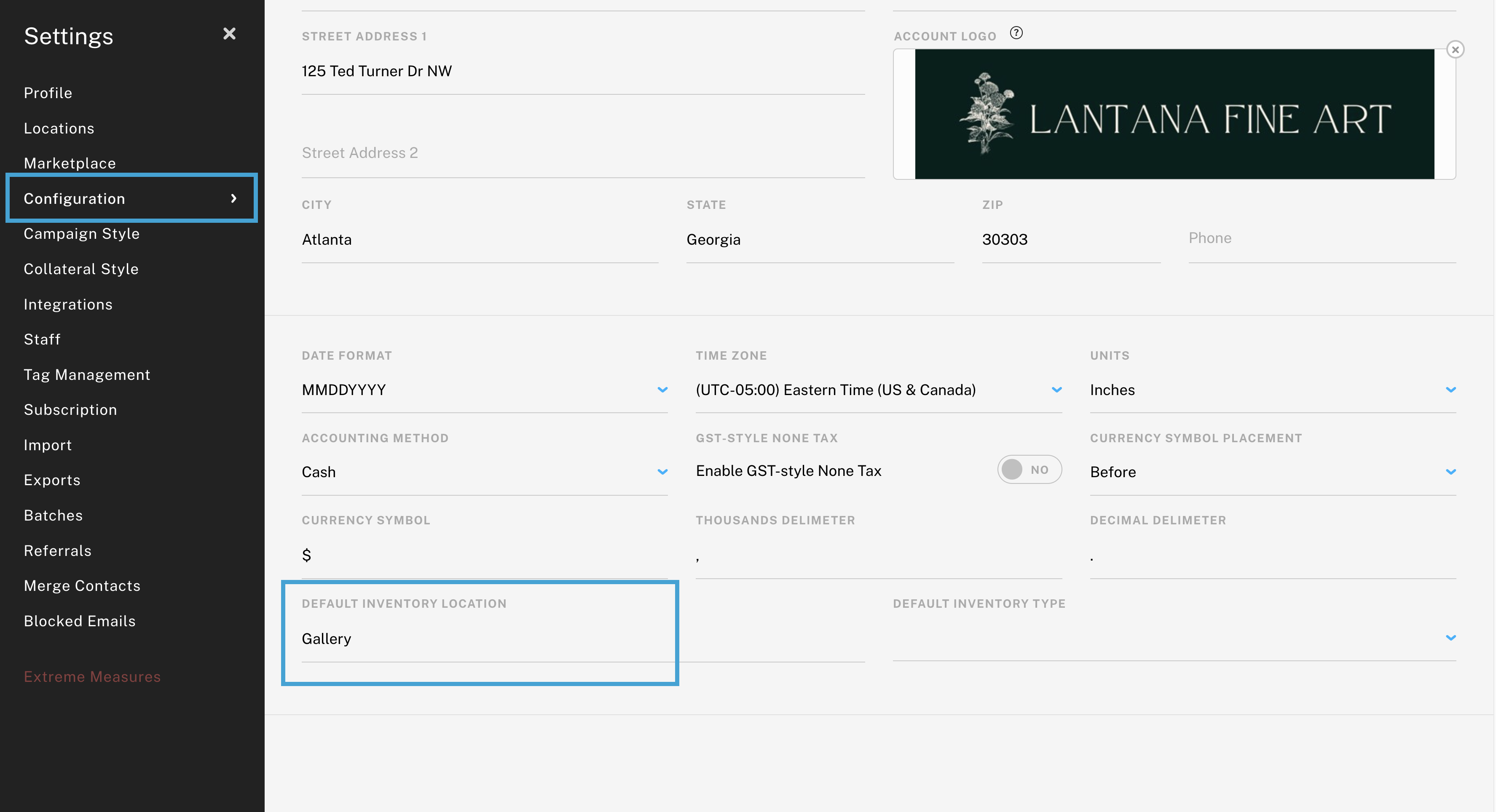Open the Date Format dropdown
Screen dimensions: 1496x812
(x=662, y=390)
